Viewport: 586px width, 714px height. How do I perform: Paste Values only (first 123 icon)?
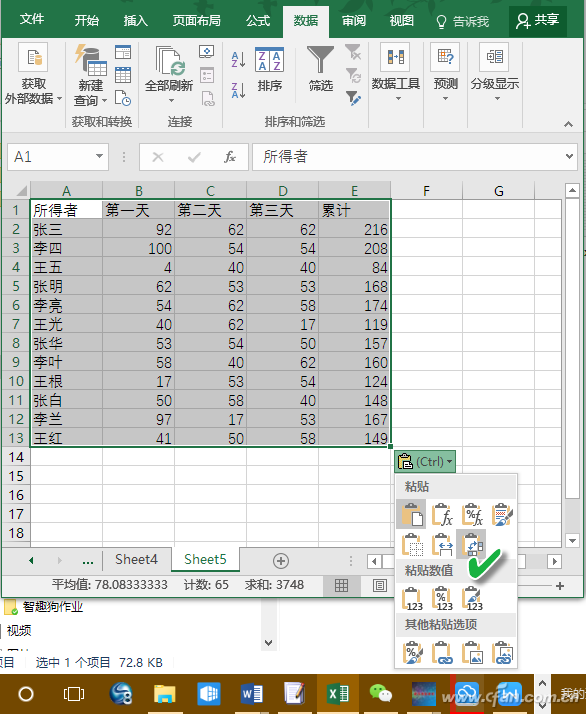pos(412,598)
